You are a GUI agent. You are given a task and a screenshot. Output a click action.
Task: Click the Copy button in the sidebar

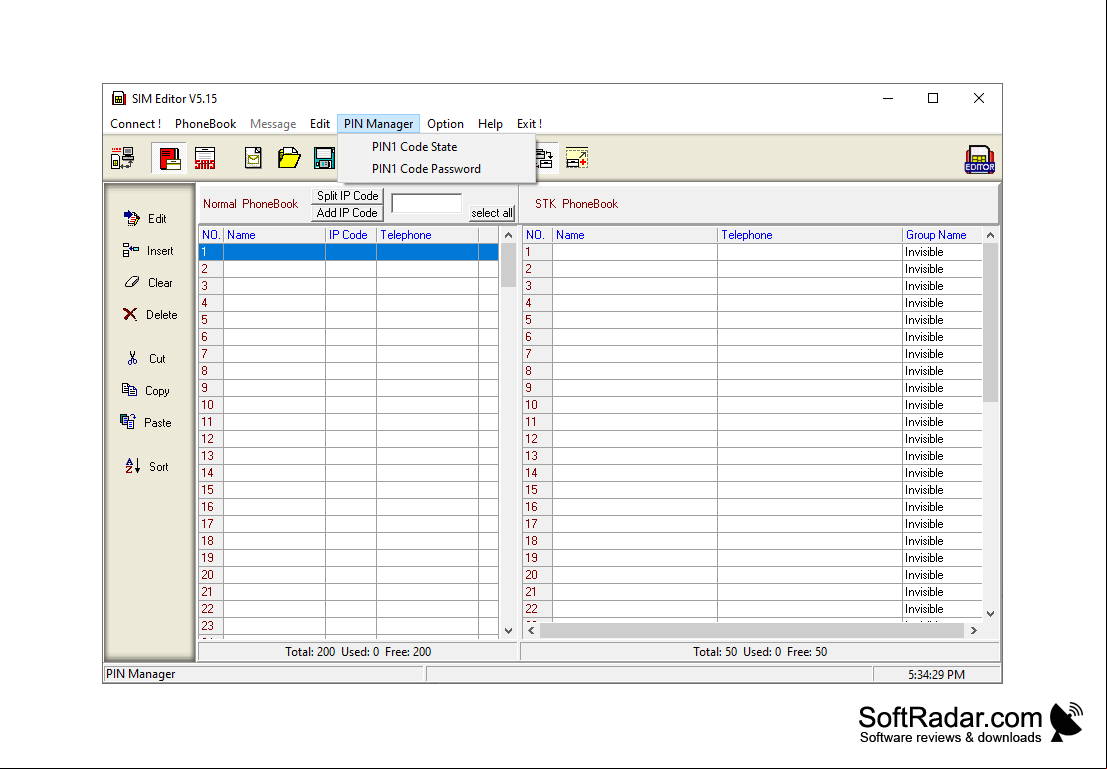146,391
